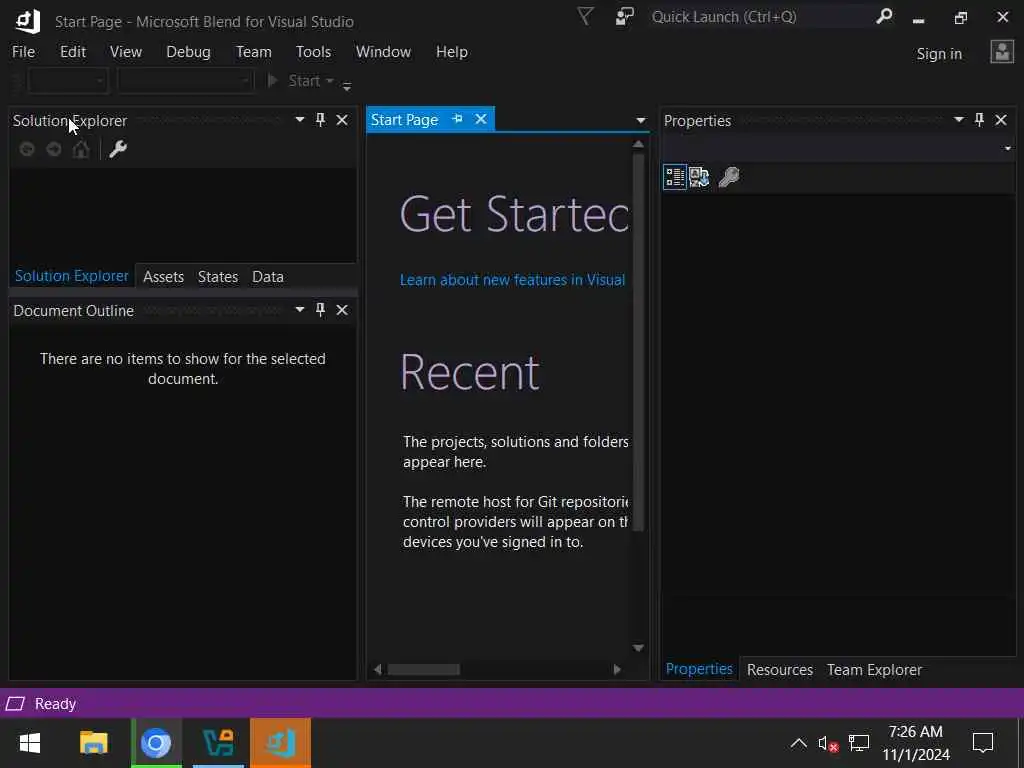The width and height of the screenshot is (1024, 768).
Task: Open Properties window position dropdown
Action: click(959, 120)
